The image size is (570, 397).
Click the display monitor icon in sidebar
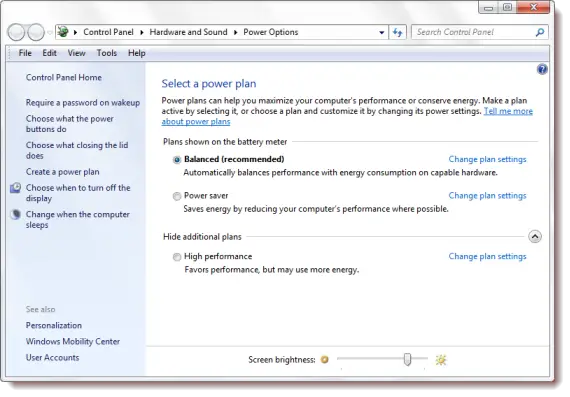pos(15,188)
